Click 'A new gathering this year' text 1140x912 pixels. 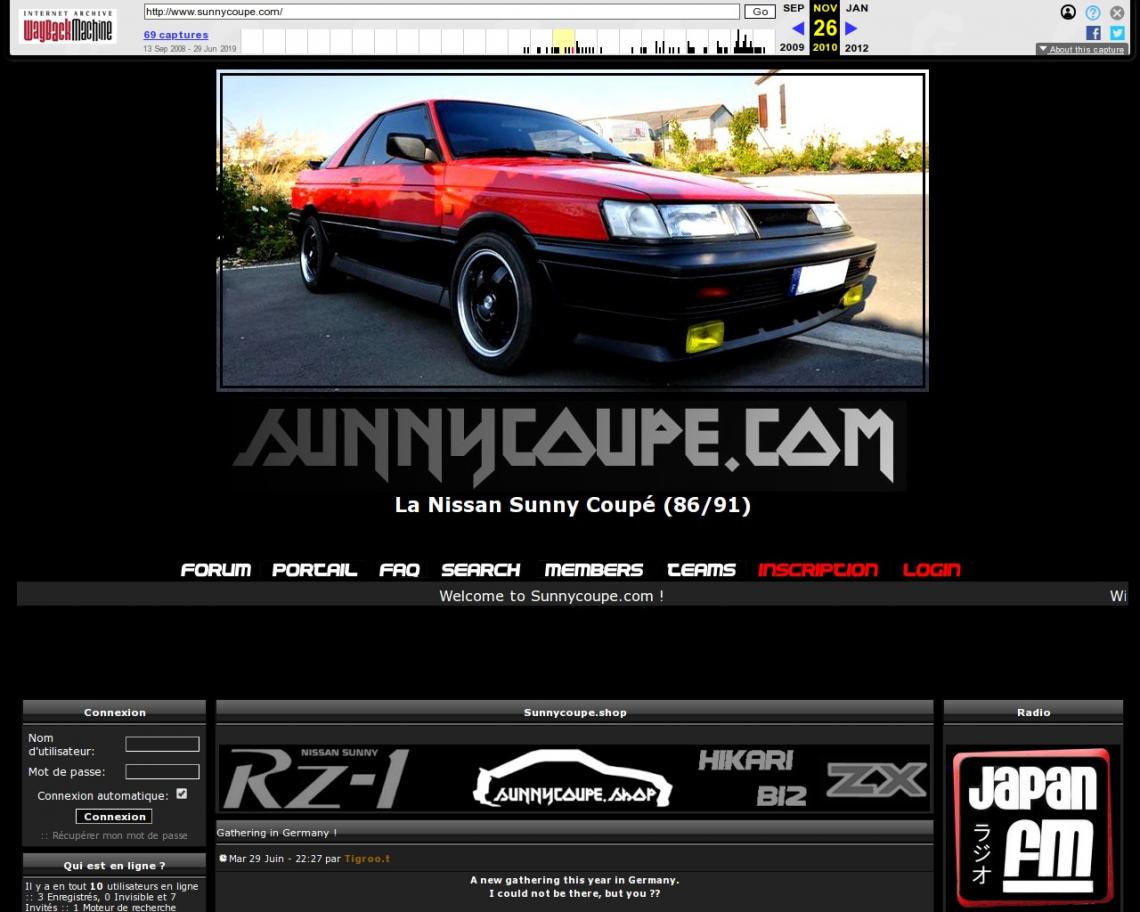(x=574, y=880)
